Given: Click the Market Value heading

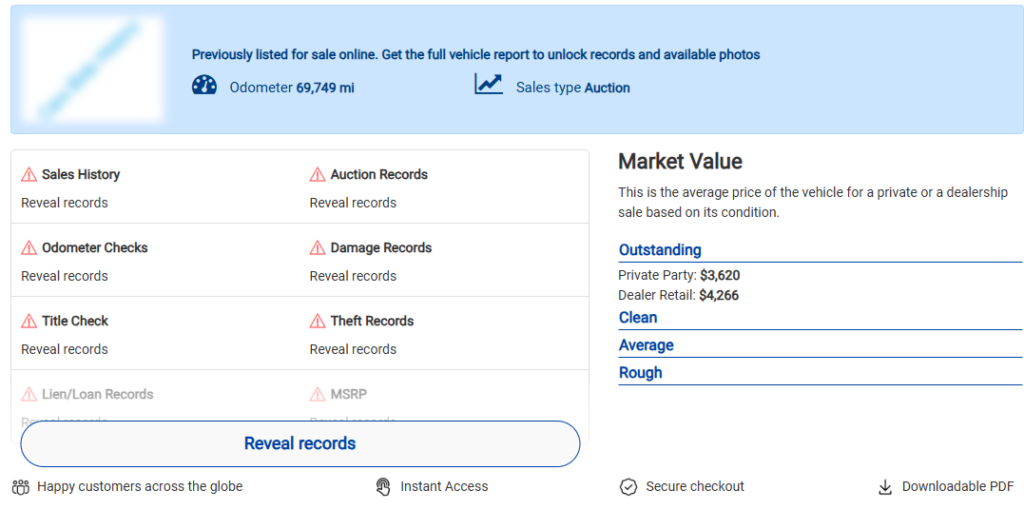Looking at the screenshot, I should 680,161.
